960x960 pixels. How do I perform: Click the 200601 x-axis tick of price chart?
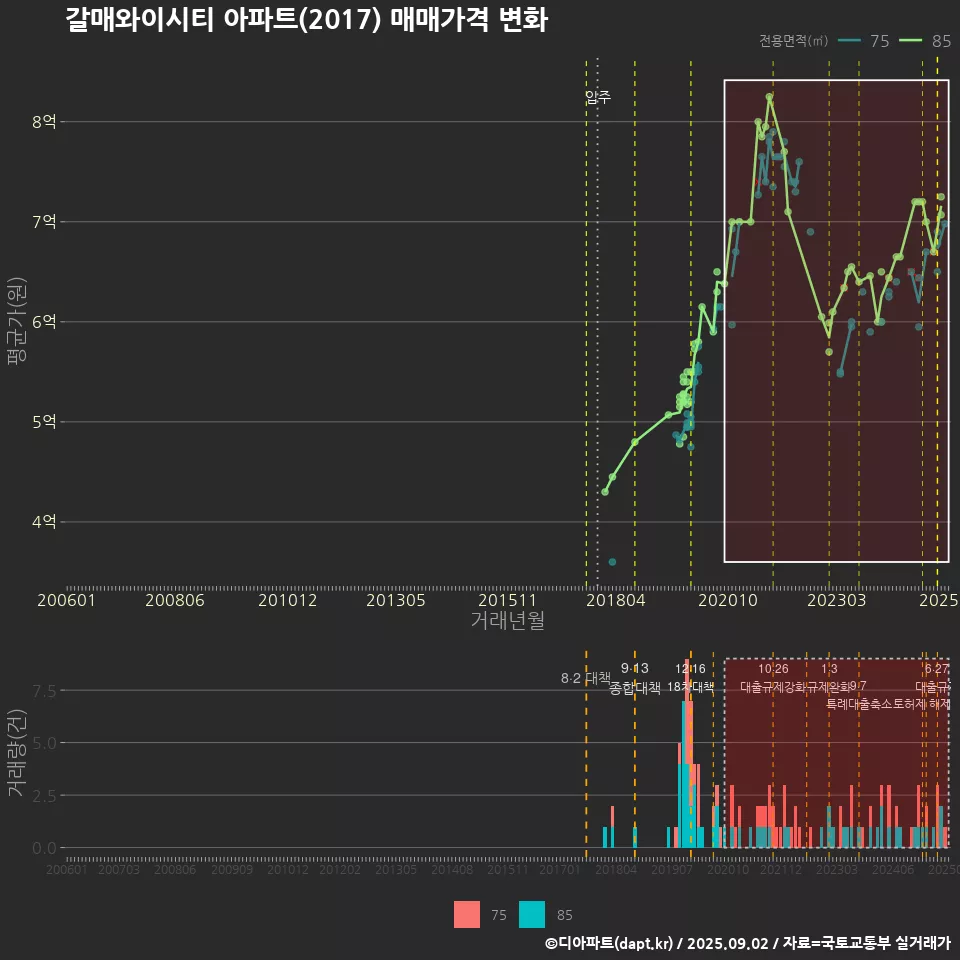click(x=66, y=600)
